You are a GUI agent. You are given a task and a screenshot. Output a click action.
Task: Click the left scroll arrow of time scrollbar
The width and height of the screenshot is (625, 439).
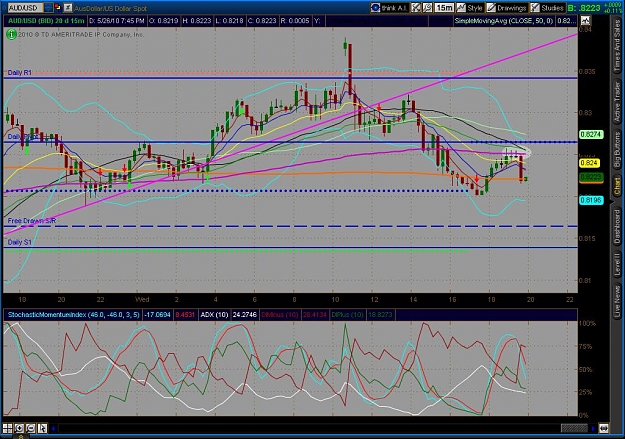(x=53, y=429)
